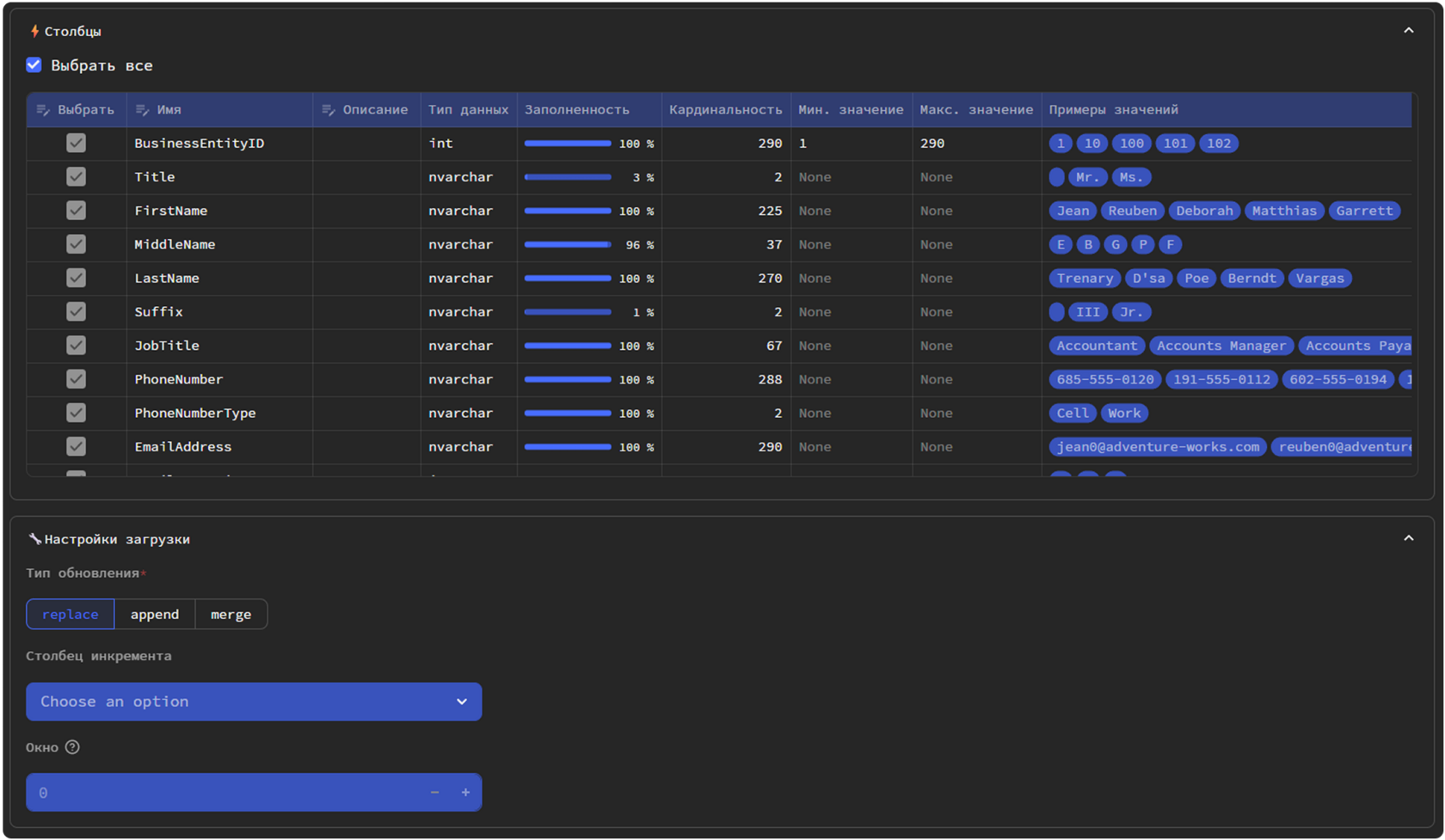Click the lightning bolt icon beside Столбцы
Screen dimensions: 1445x840
point(34,31)
